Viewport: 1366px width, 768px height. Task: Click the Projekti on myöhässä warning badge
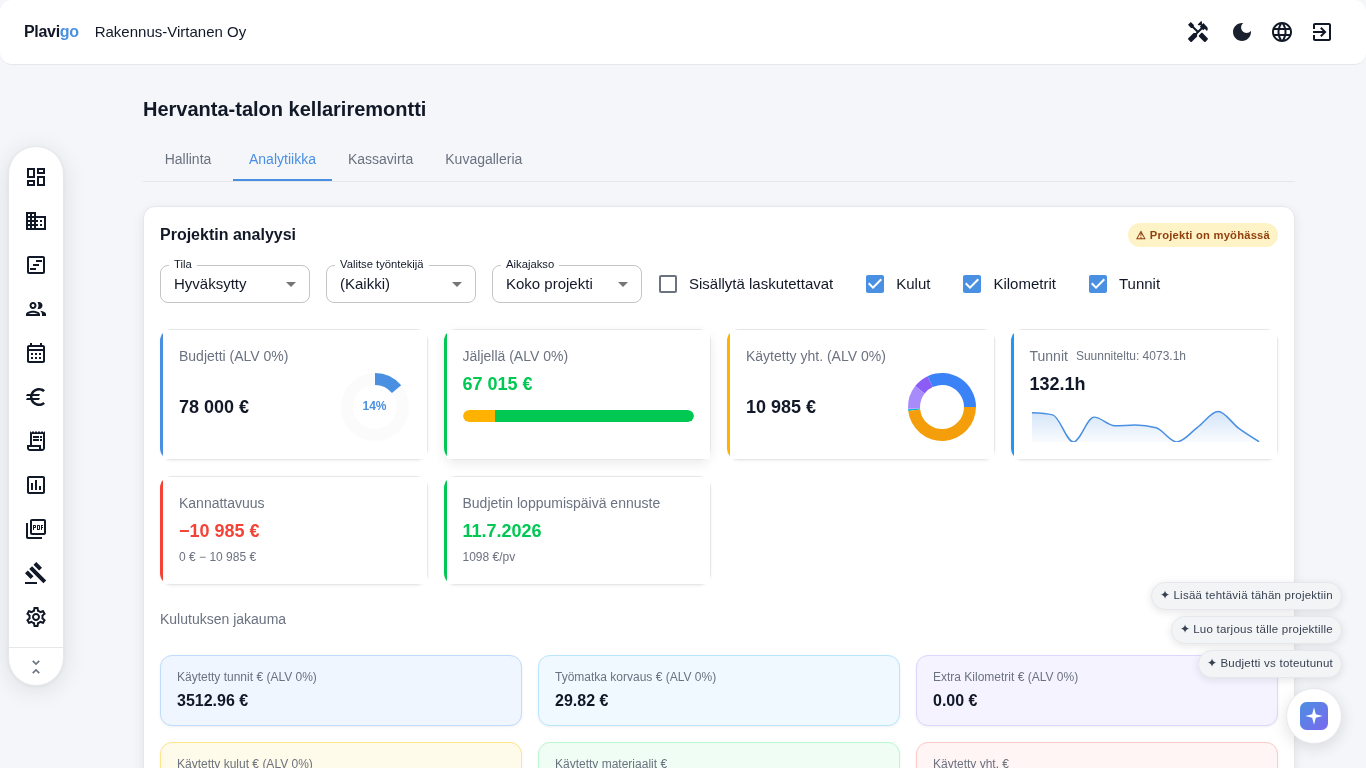[1203, 235]
